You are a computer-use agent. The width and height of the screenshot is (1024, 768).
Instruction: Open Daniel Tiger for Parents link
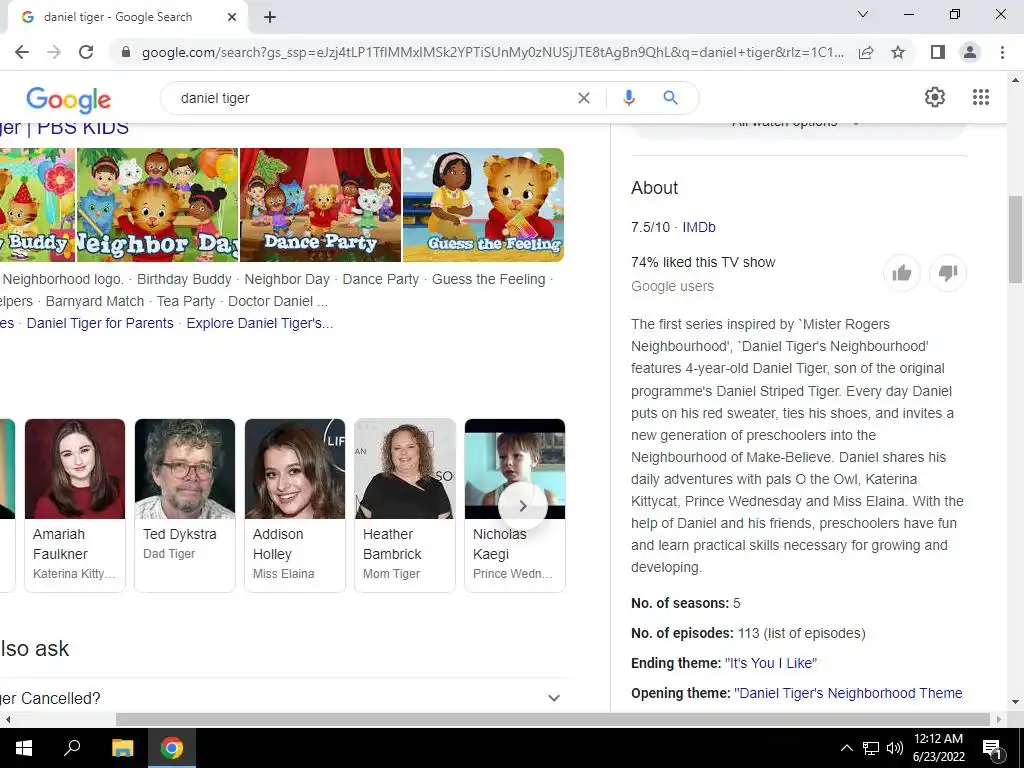(100, 323)
